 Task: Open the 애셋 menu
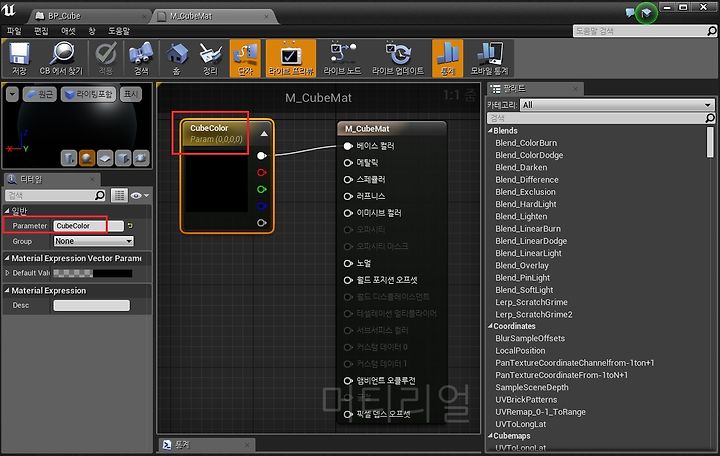[x=68, y=31]
